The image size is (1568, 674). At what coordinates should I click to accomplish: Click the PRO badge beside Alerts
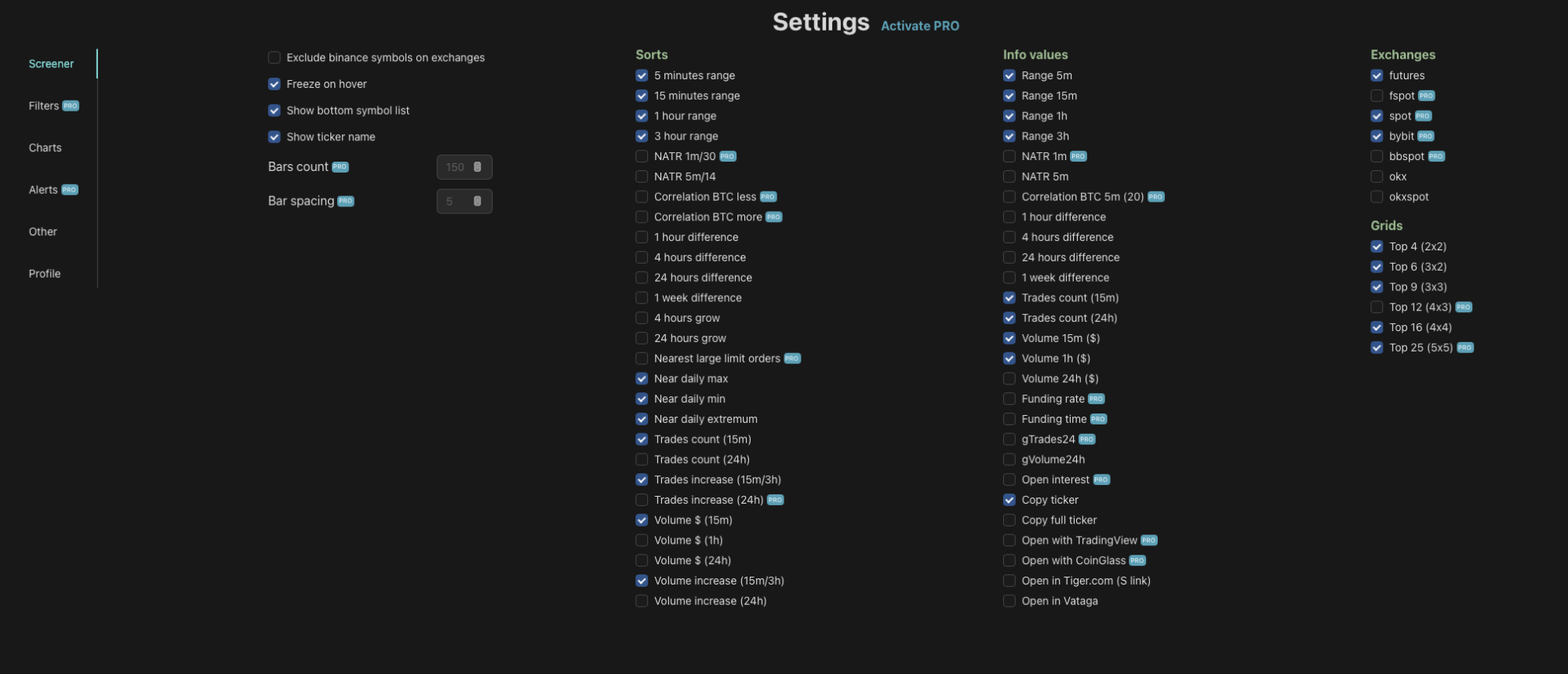pyautogui.click(x=70, y=190)
